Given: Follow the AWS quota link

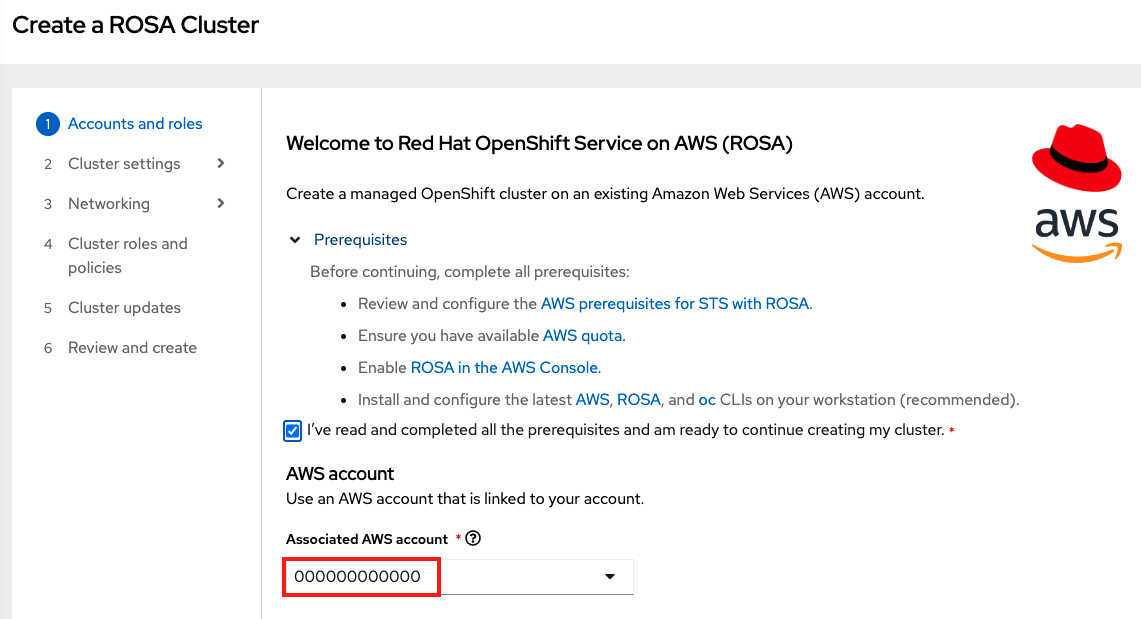Looking at the screenshot, I should coord(583,336).
